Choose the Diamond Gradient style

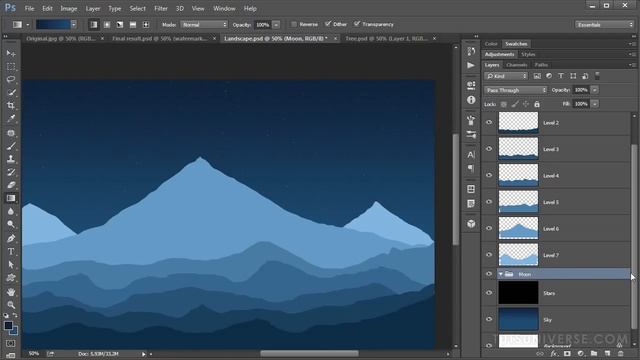(x=146, y=24)
